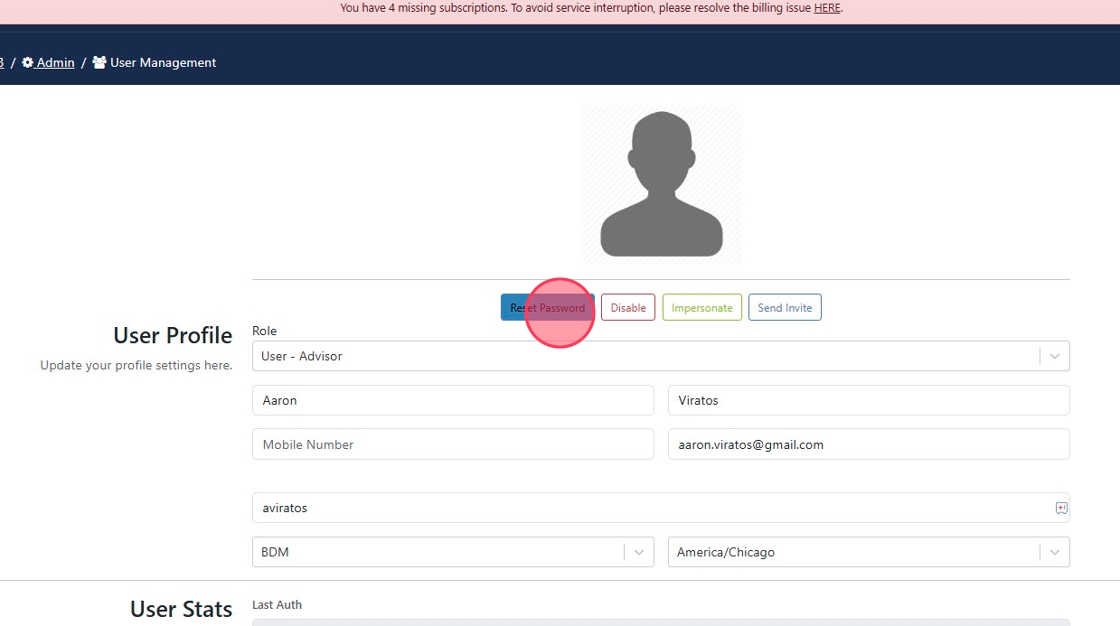
Task: Click the Last Auth label
Action: 276,605
